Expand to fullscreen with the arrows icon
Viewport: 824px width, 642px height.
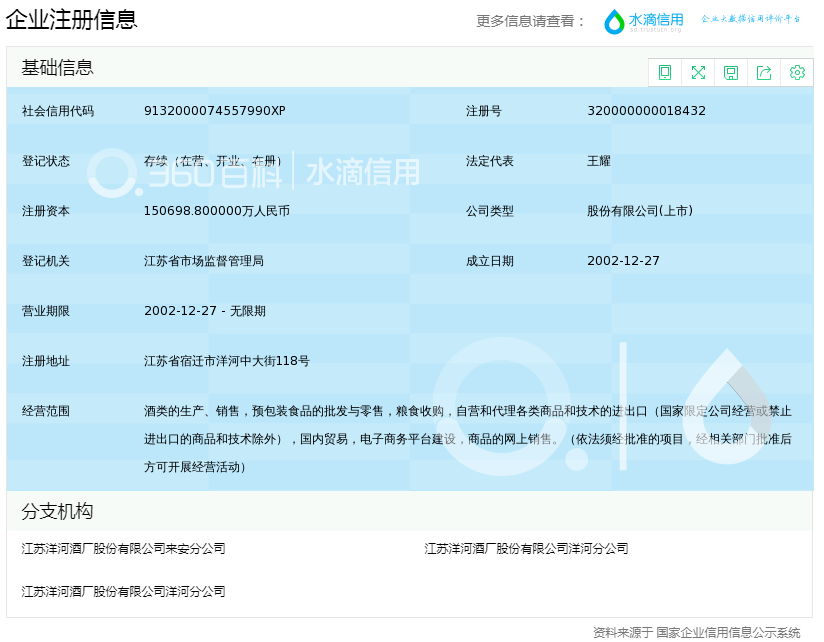click(698, 73)
